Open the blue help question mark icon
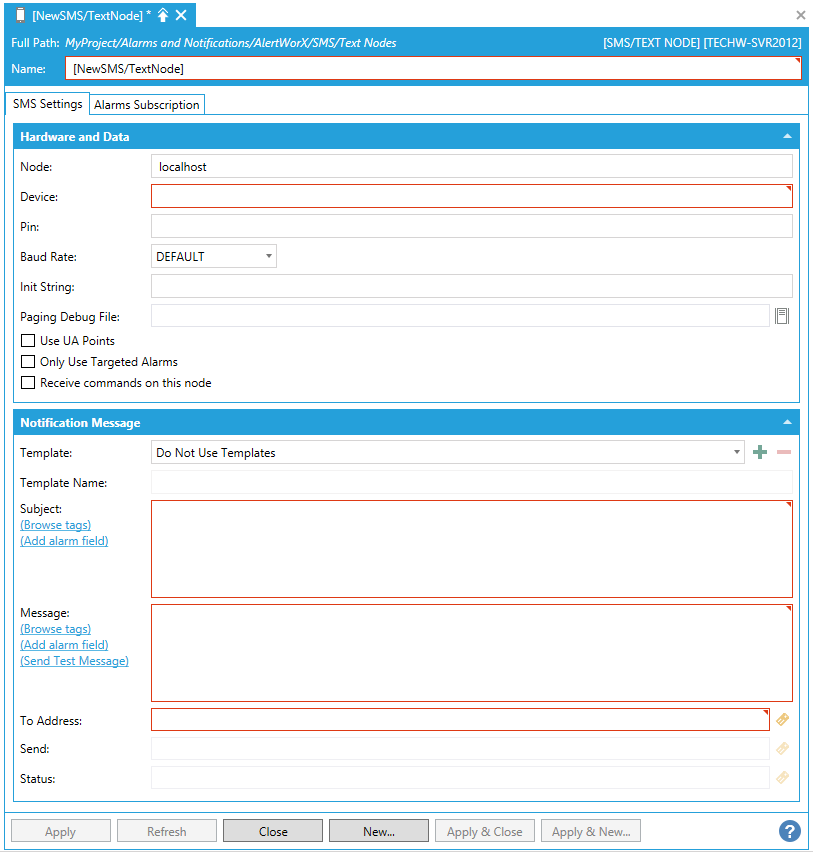Screen dimensions: 813x857 790,831
